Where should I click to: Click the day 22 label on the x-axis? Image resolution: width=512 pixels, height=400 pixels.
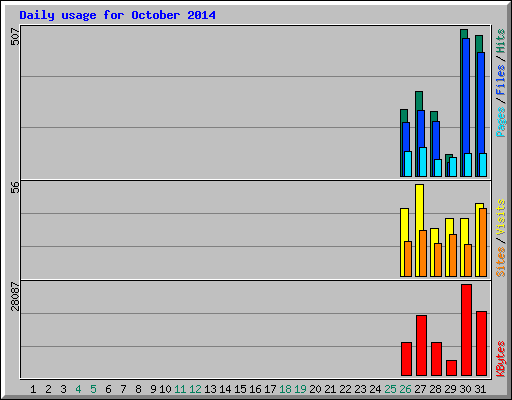(x=345, y=389)
